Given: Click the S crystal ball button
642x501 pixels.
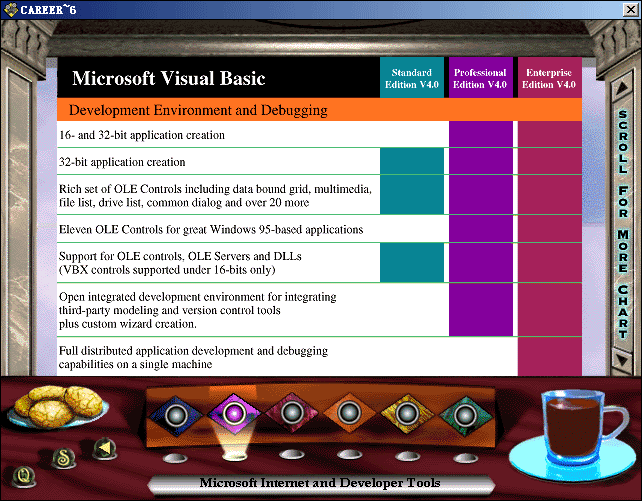Looking at the screenshot, I should click(x=63, y=458).
